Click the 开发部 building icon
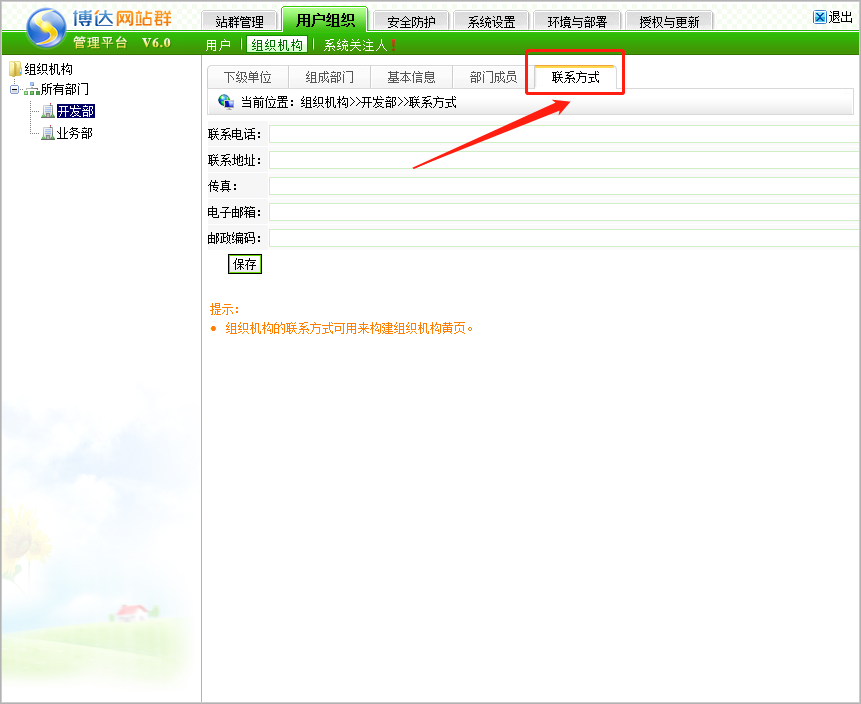 point(48,111)
